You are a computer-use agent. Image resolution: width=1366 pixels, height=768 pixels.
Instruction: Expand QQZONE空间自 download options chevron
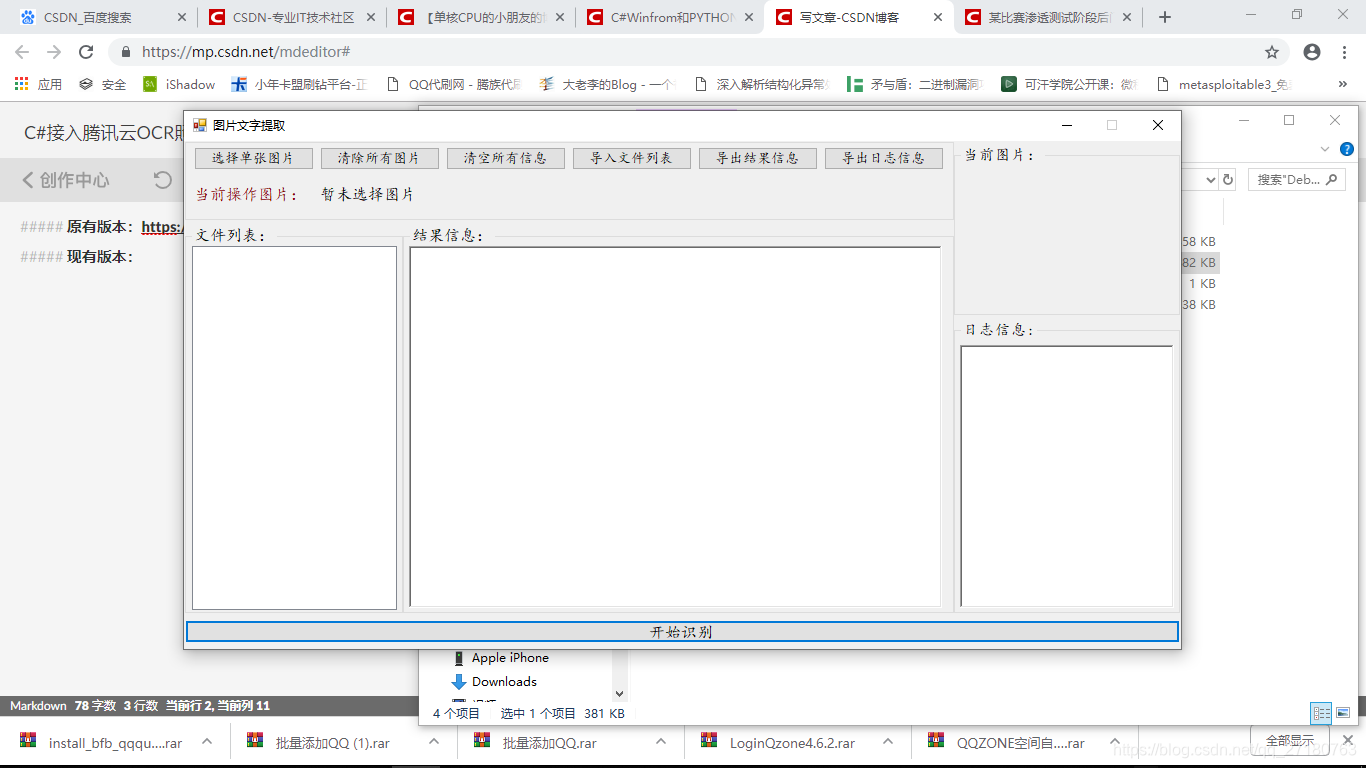click(1115, 742)
